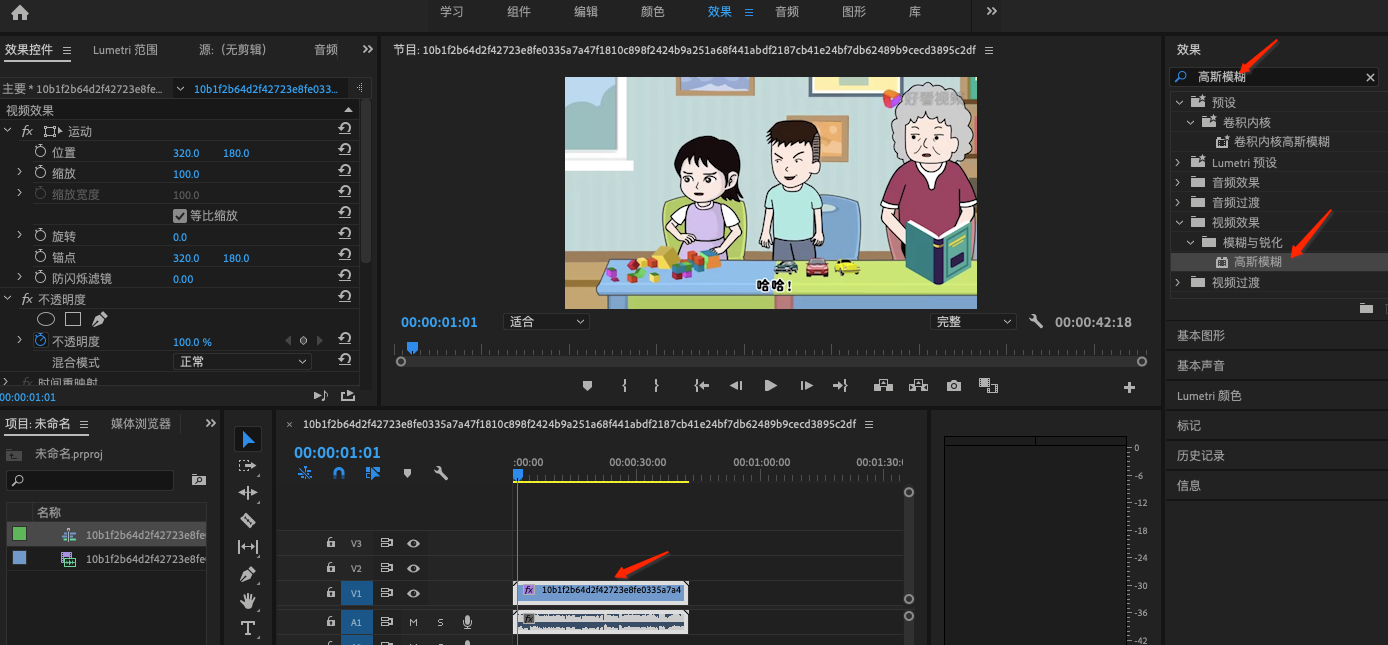Open timeline display settings wrench
This screenshot has height=645, width=1388.
(x=440, y=473)
